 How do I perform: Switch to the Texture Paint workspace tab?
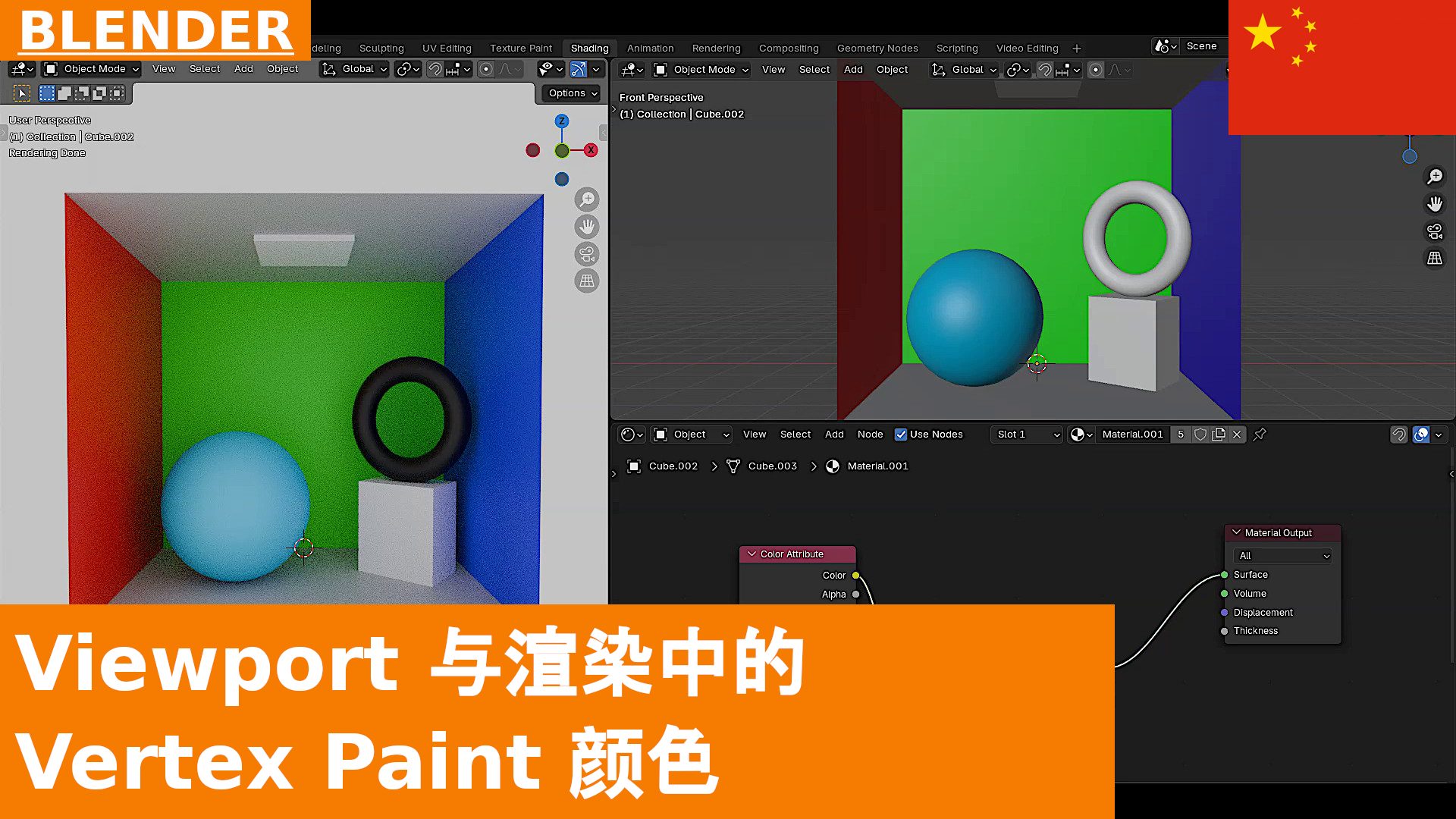click(x=521, y=49)
